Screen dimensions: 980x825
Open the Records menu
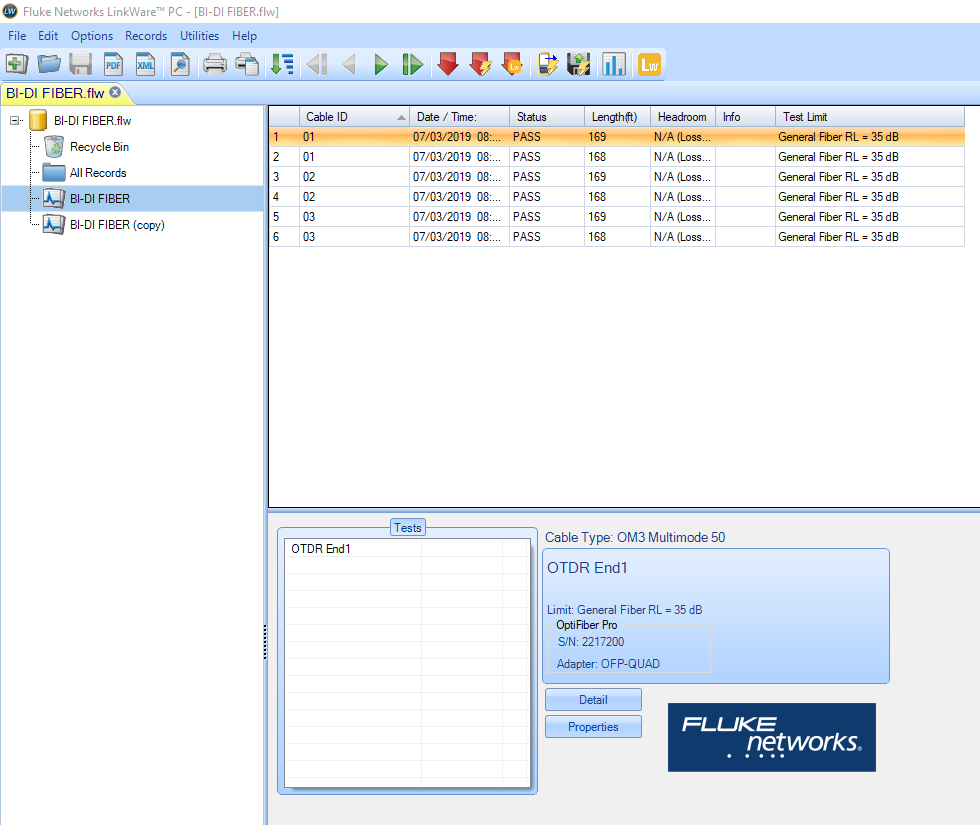click(146, 36)
